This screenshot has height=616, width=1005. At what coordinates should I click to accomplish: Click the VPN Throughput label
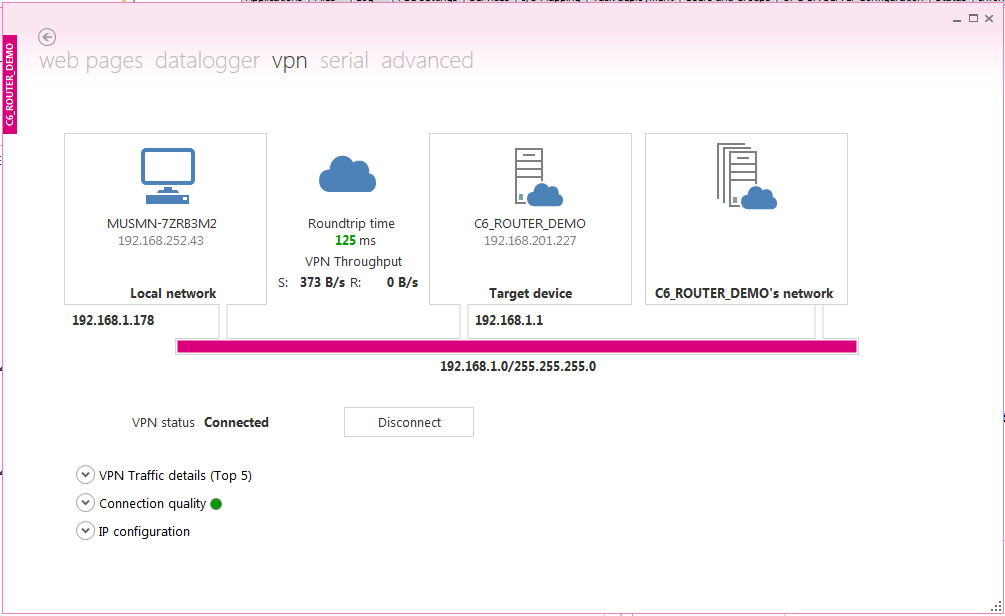pos(353,262)
